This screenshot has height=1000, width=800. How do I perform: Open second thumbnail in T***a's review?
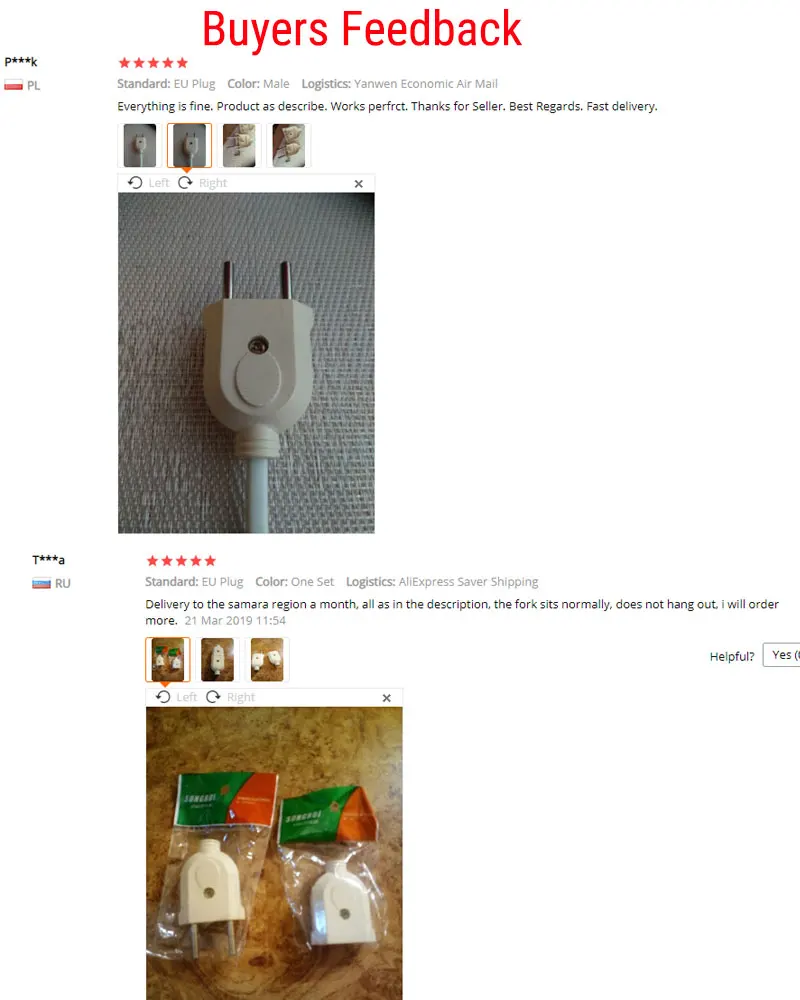coord(218,659)
